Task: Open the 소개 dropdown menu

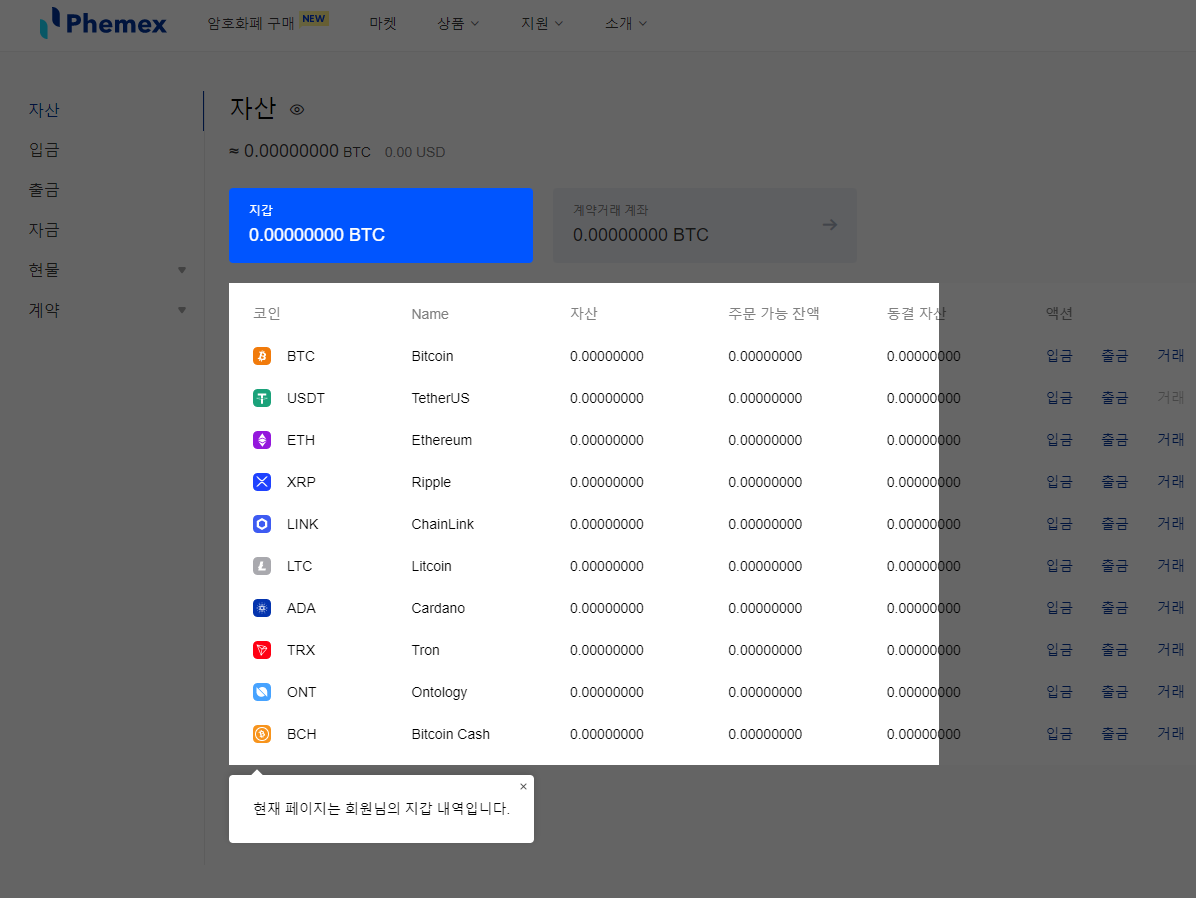Action: coord(626,24)
